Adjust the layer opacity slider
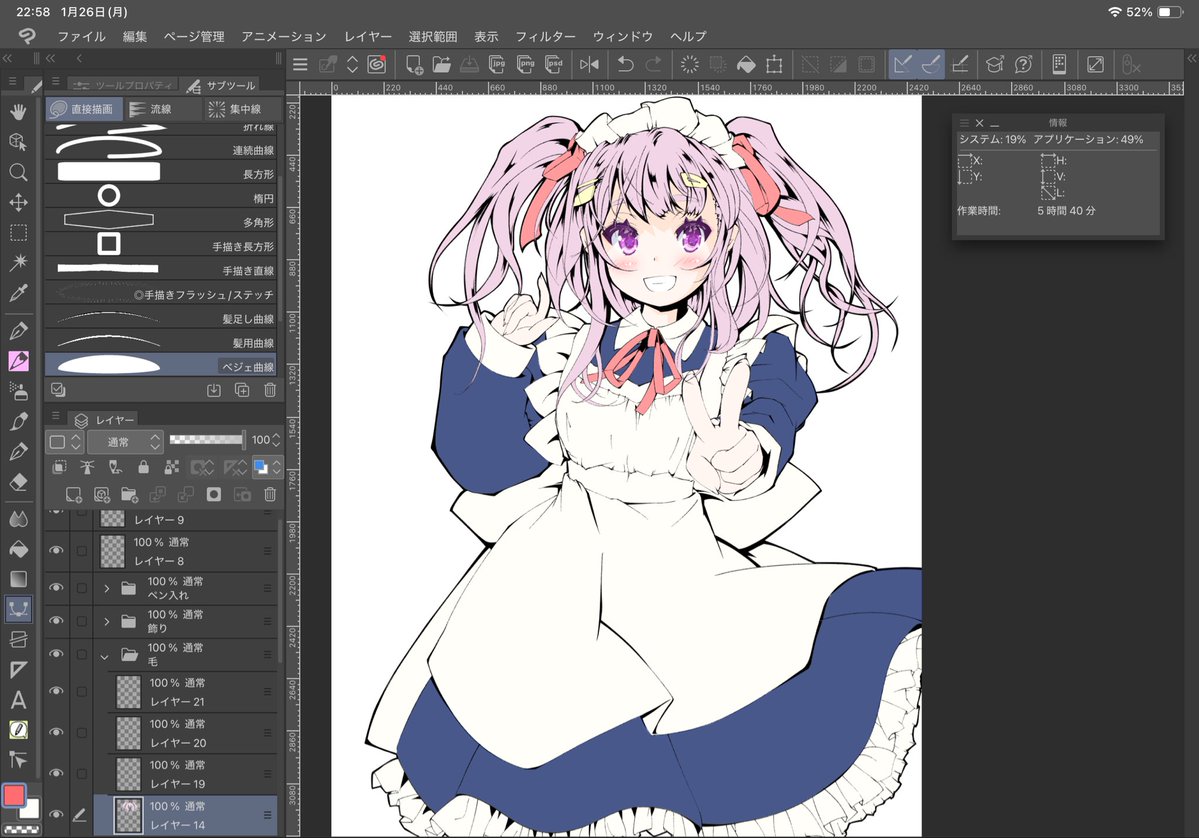This screenshot has height=838, width=1199. coord(206,440)
